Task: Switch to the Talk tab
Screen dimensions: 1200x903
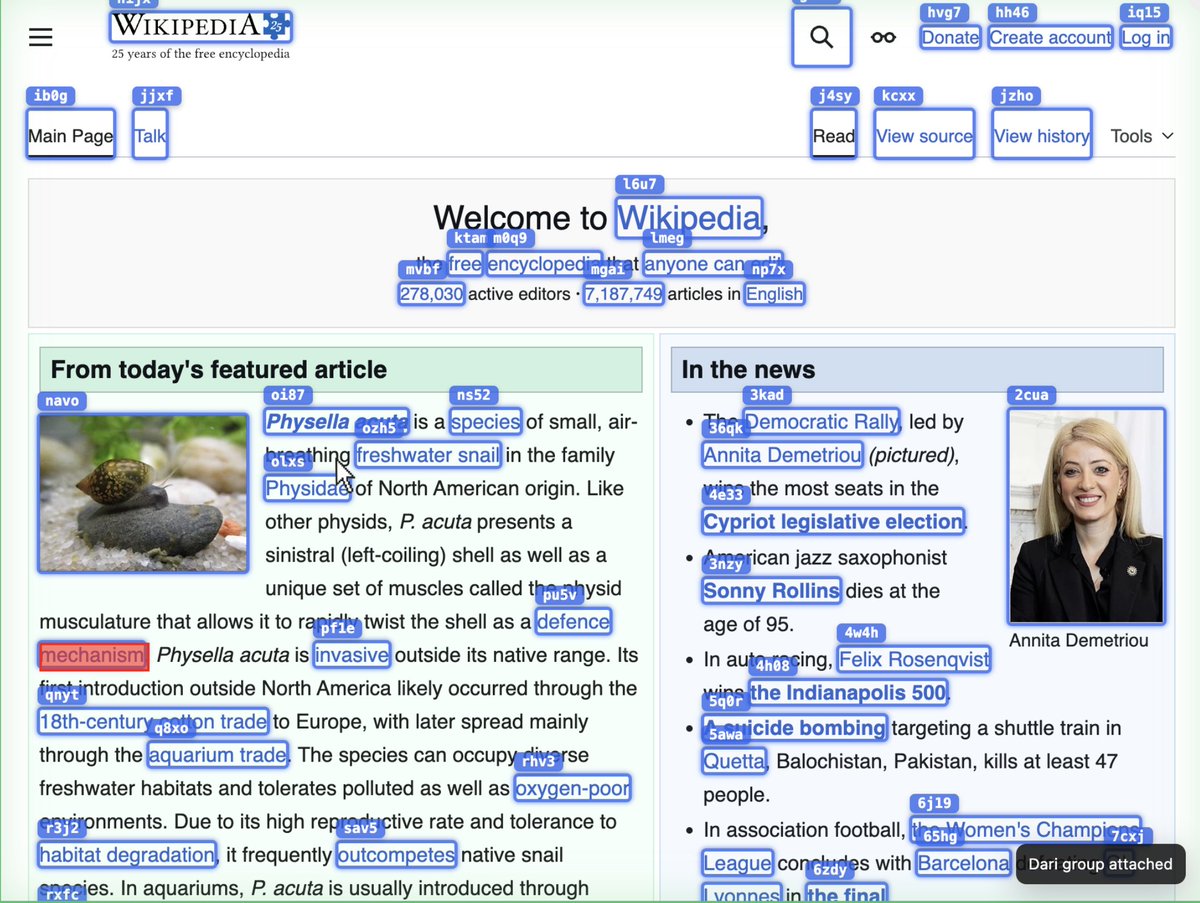Action: pos(150,136)
